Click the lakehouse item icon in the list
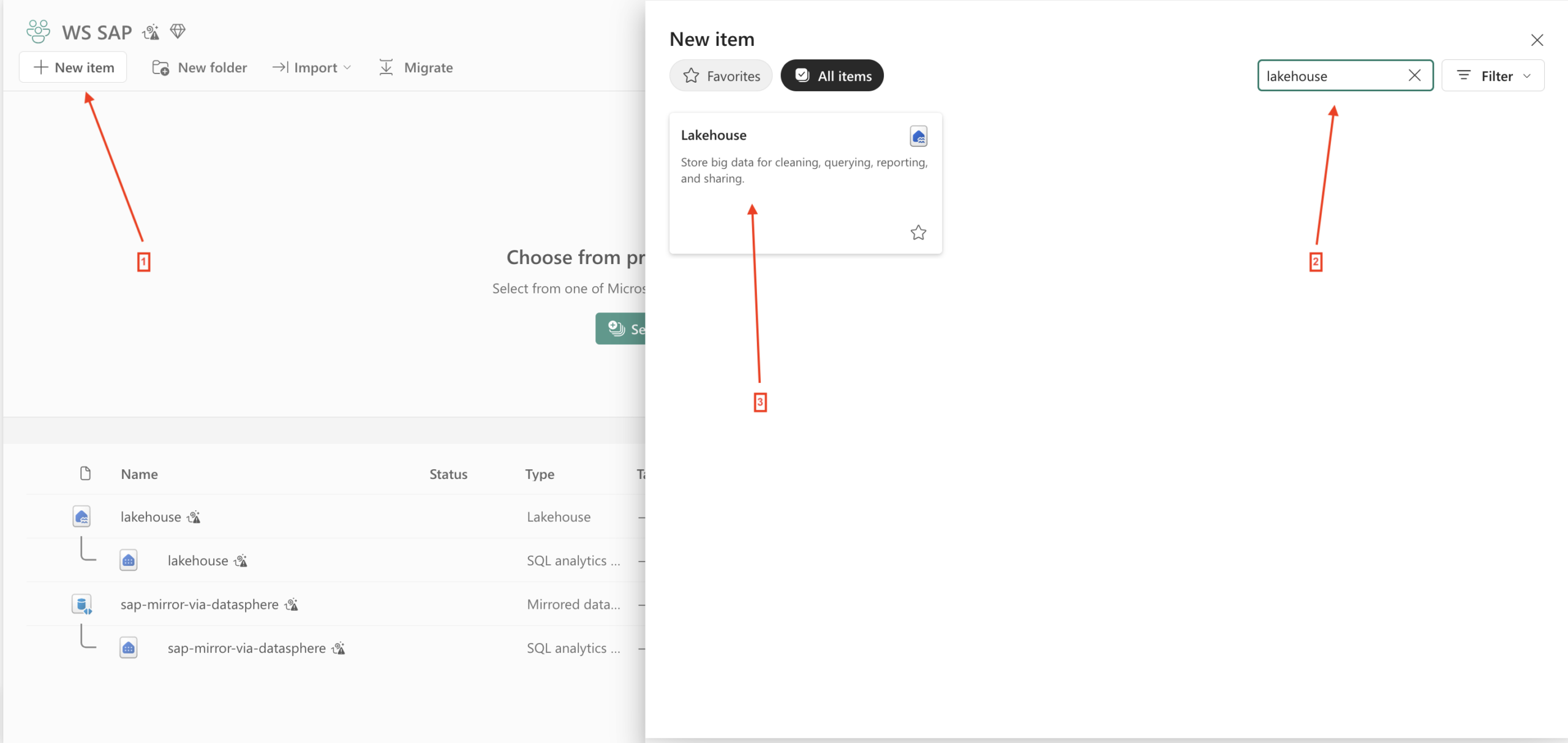This screenshot has width=1568, height=743. pyautogui.click(x=81, y=516)
